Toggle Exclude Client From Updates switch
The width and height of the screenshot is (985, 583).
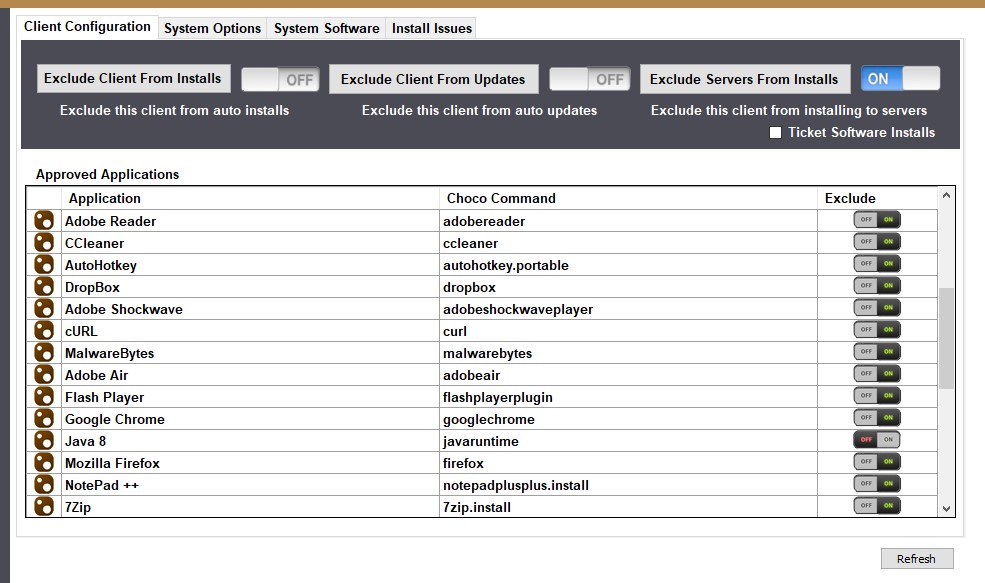pos(589,79)
